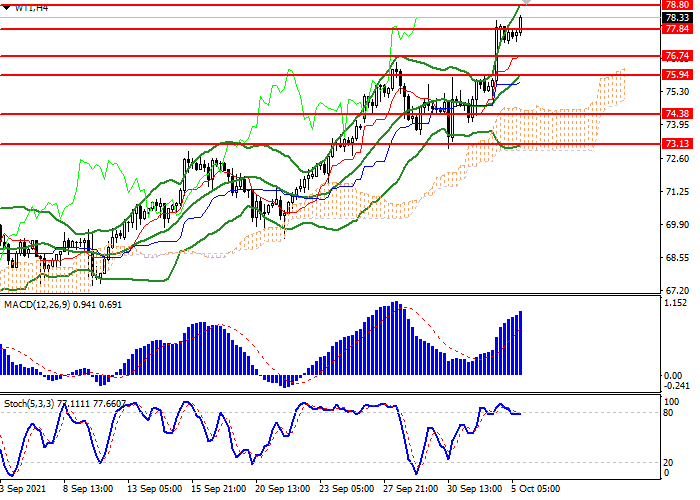
Task: Select the 77.84 red level label
Action: [677, 29]
